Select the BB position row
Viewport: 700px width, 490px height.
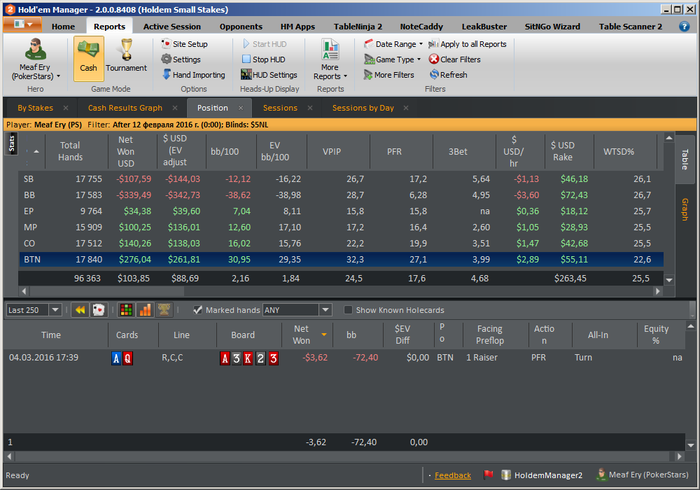coord(341,195)
